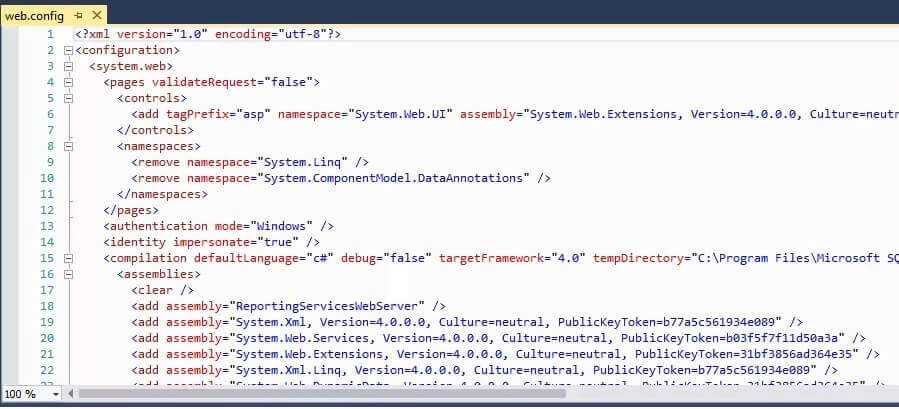Click "System.Linq" namespace value on line 9

(x=303, y=162)
